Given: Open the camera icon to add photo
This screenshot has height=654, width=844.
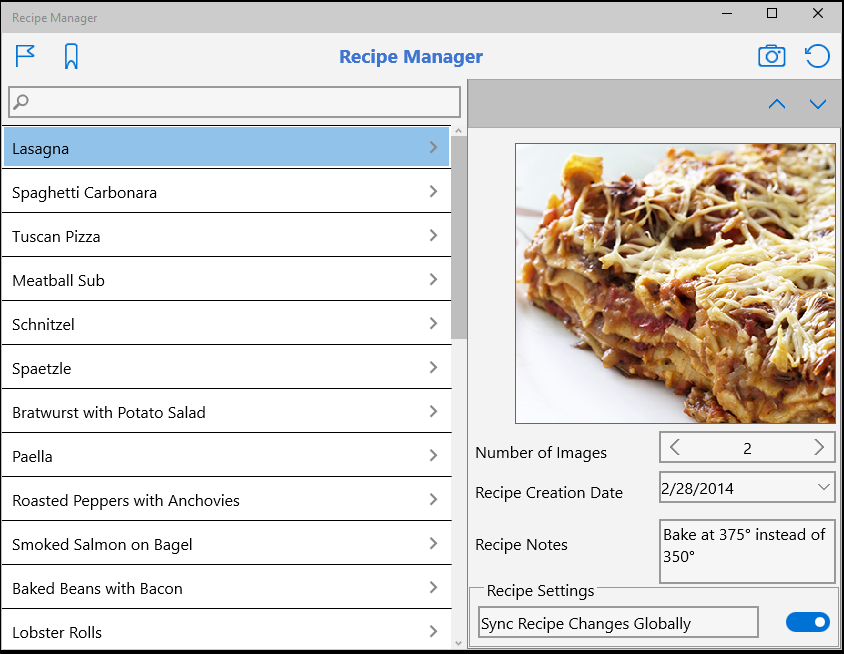Looking at the screenshot, I should pyautogui.click(x=771, y=56).
